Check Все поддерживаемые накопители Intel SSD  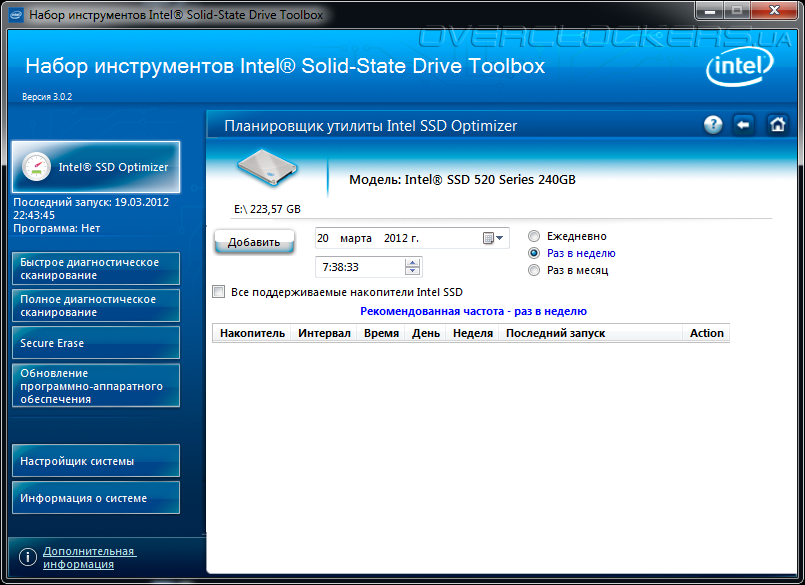pos(219,292)
